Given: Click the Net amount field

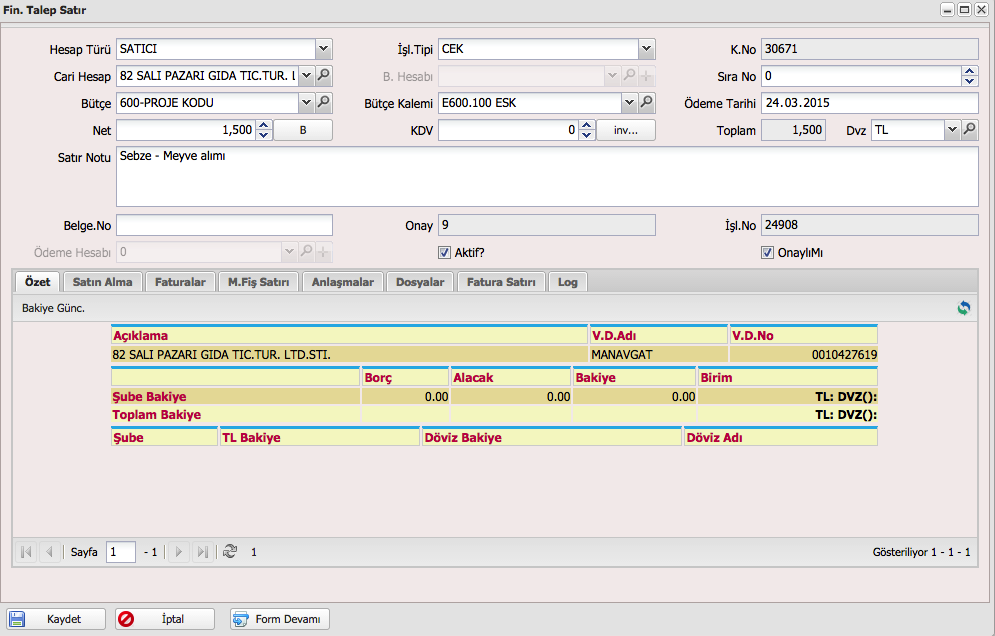Looking at the screenshot, I should [x=187, y=130].
